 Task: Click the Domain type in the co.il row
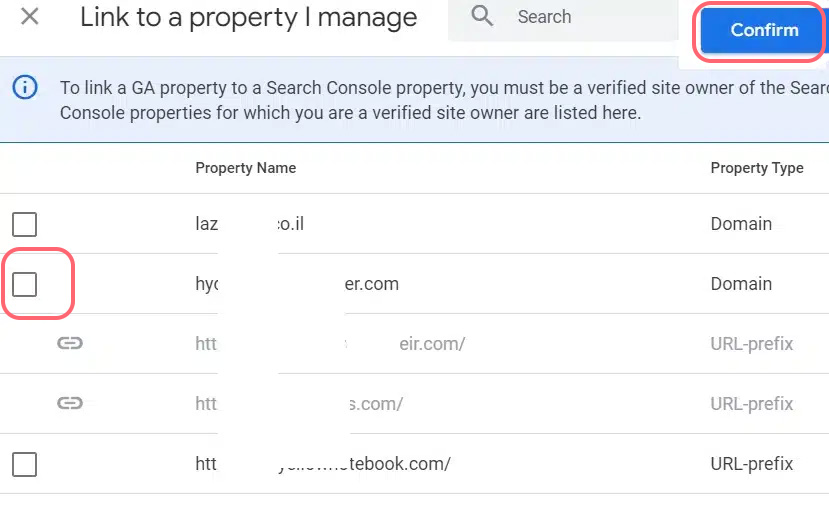[x=741, y=224]
